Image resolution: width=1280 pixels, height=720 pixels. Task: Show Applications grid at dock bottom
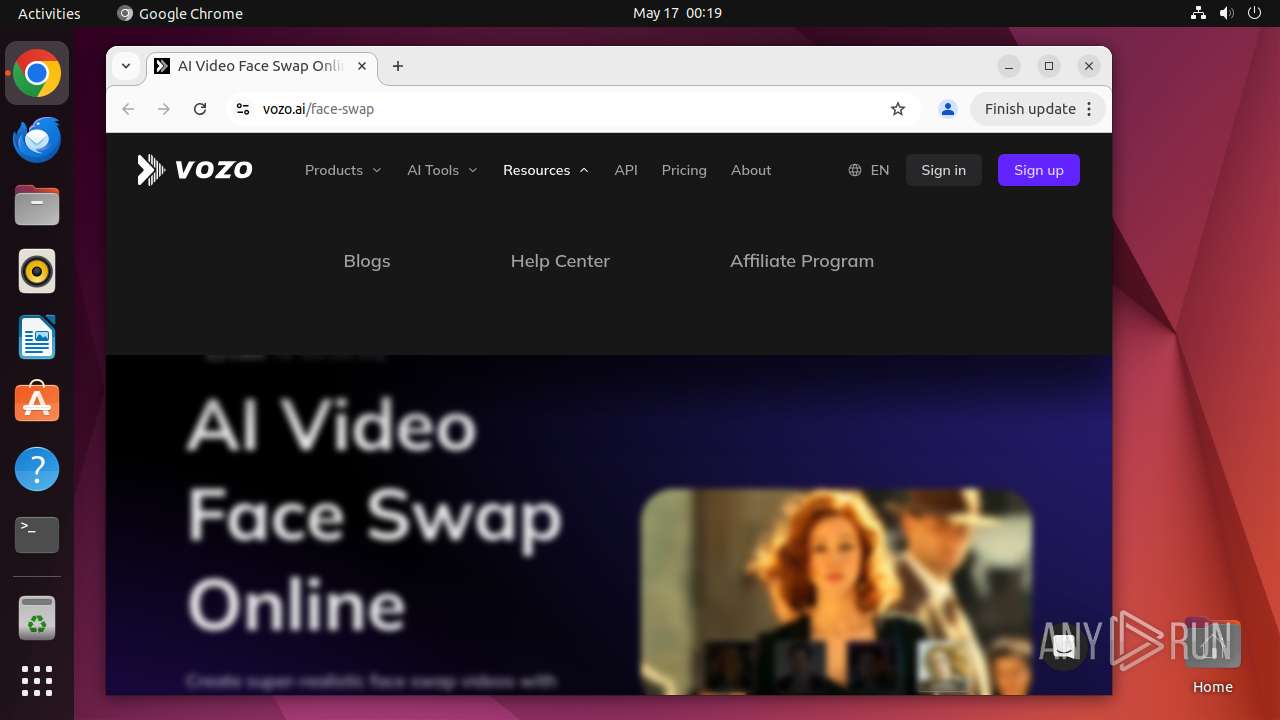coord(37,681)
